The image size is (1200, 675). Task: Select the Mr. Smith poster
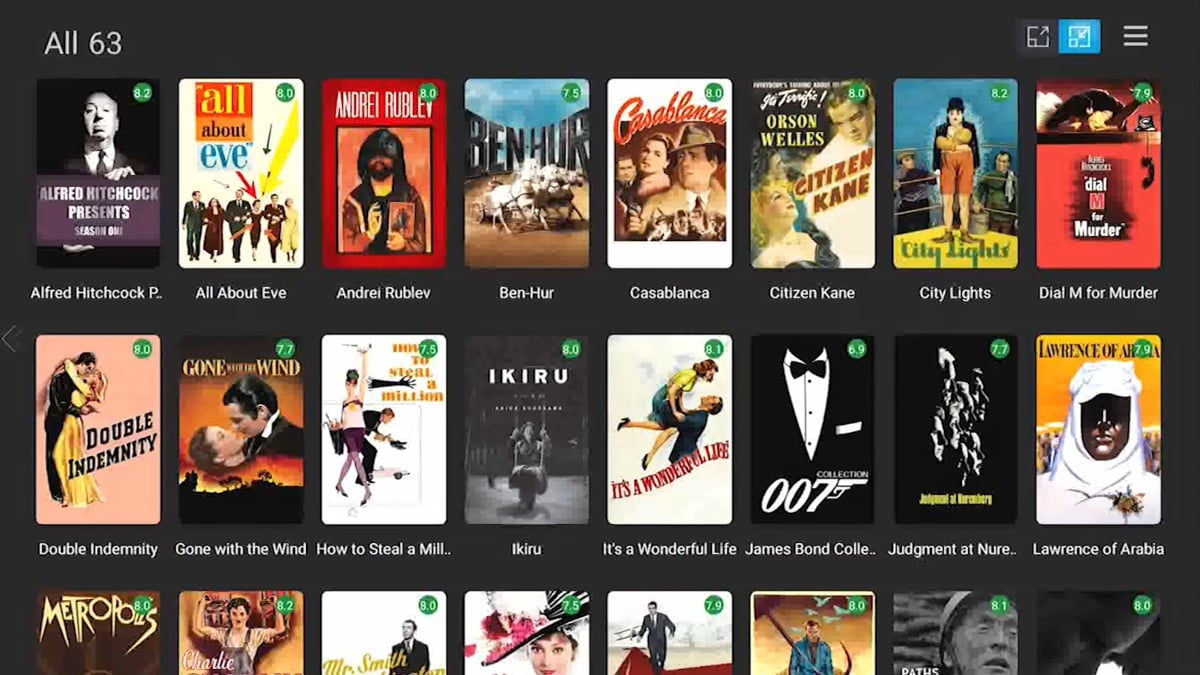tap(384, 633)
